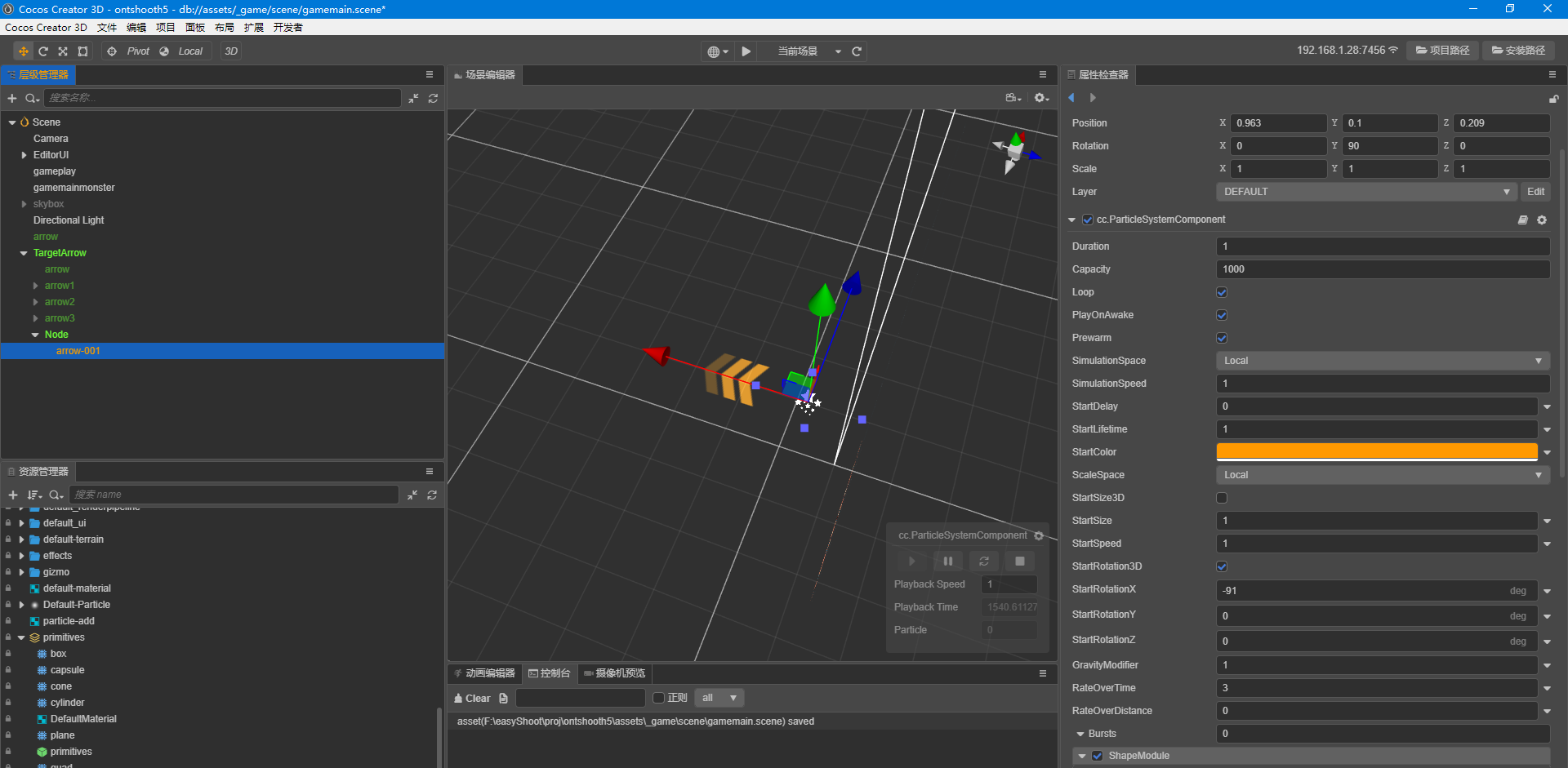Open the 面板 menu
This screenshot has width=1568, height=768.
click(195, 28)
